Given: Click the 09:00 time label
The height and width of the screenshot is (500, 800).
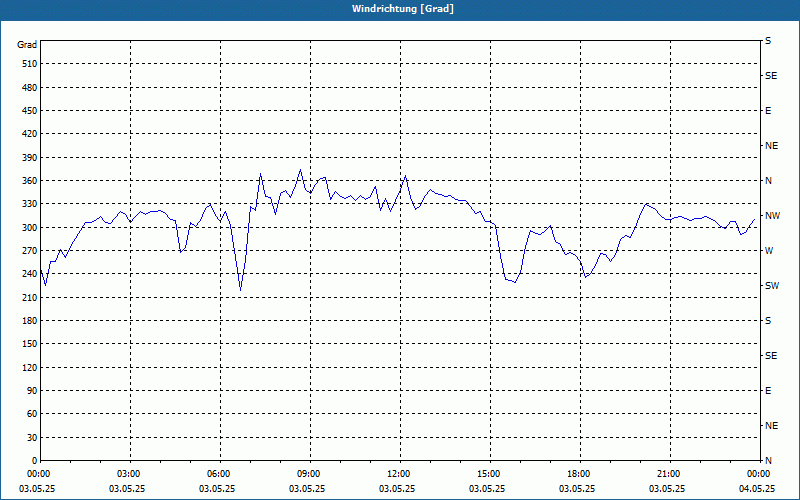Looking at the screenshot, I should [310, 474].
